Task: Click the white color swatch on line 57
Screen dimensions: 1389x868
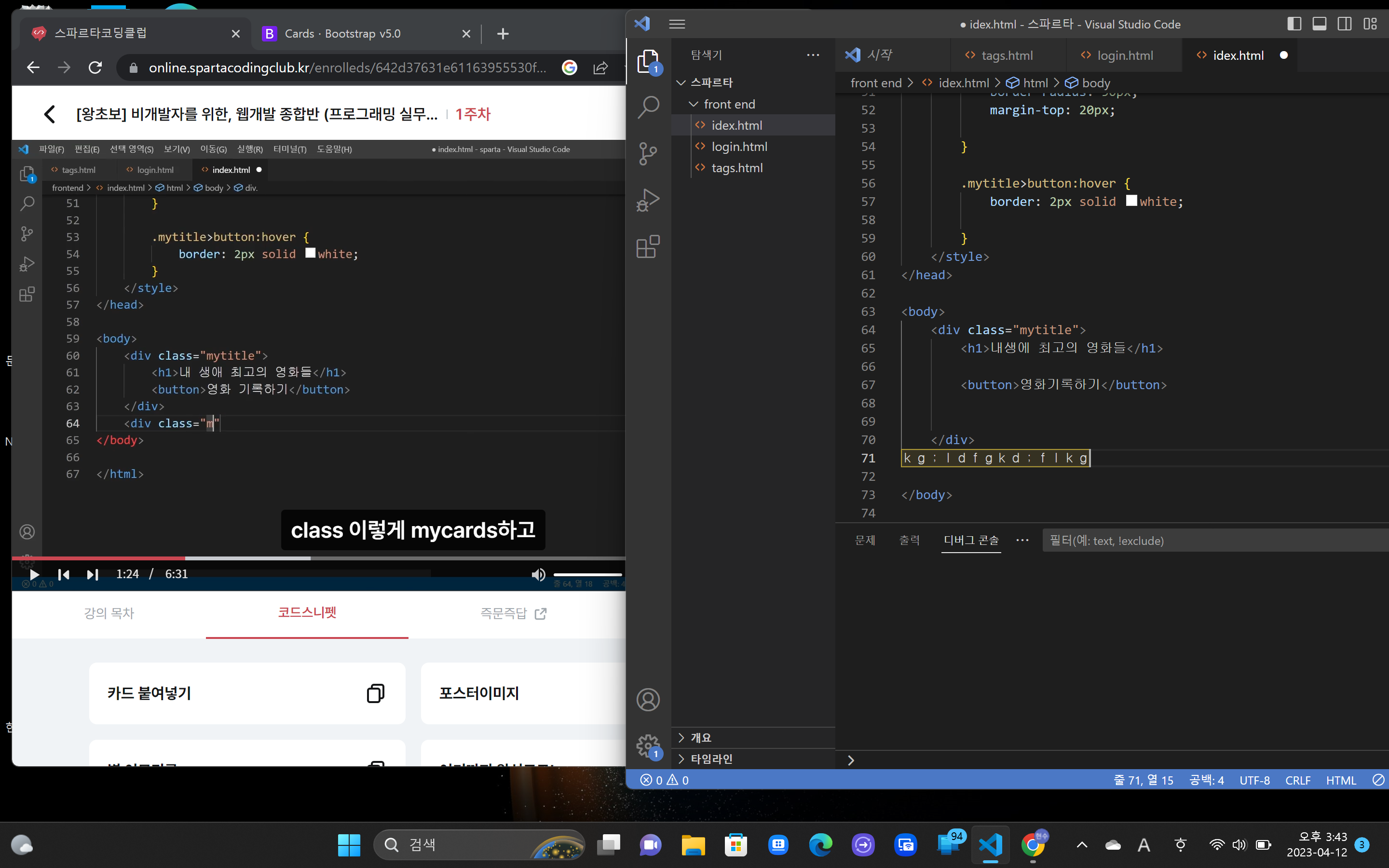Action: coord(1131,200)
